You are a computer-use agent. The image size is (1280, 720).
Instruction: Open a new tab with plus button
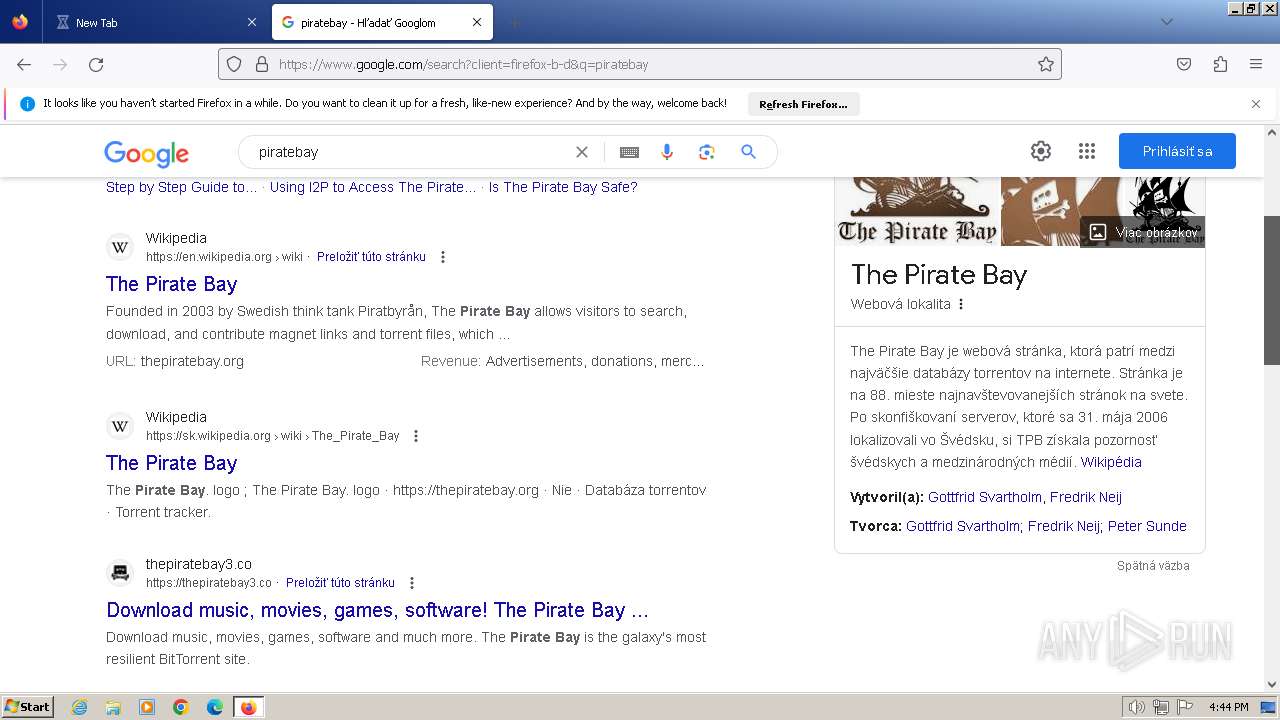point(514,22)
